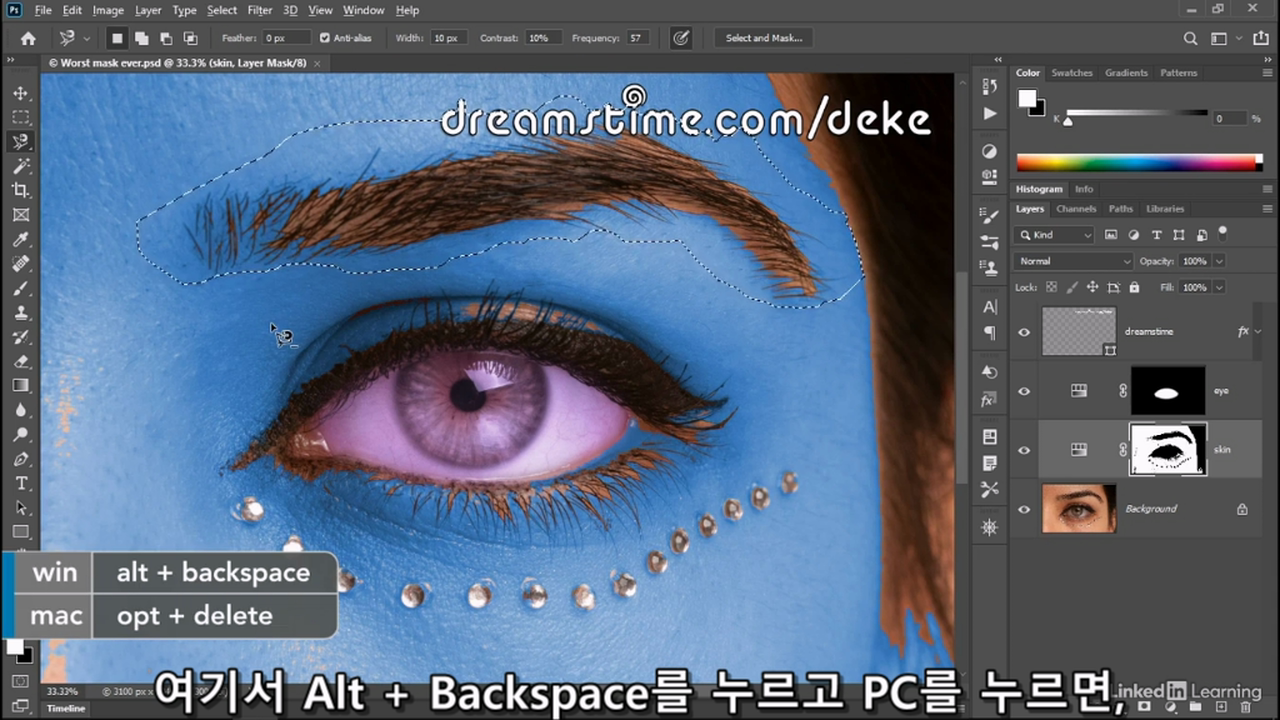Click the K slider handle

(x=1067, y=121)
